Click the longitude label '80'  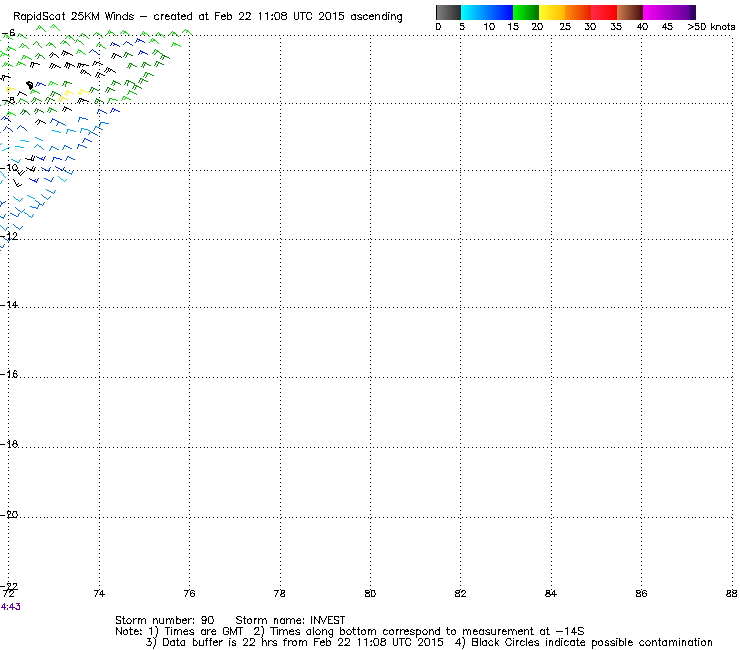click(x=370, y=593)
